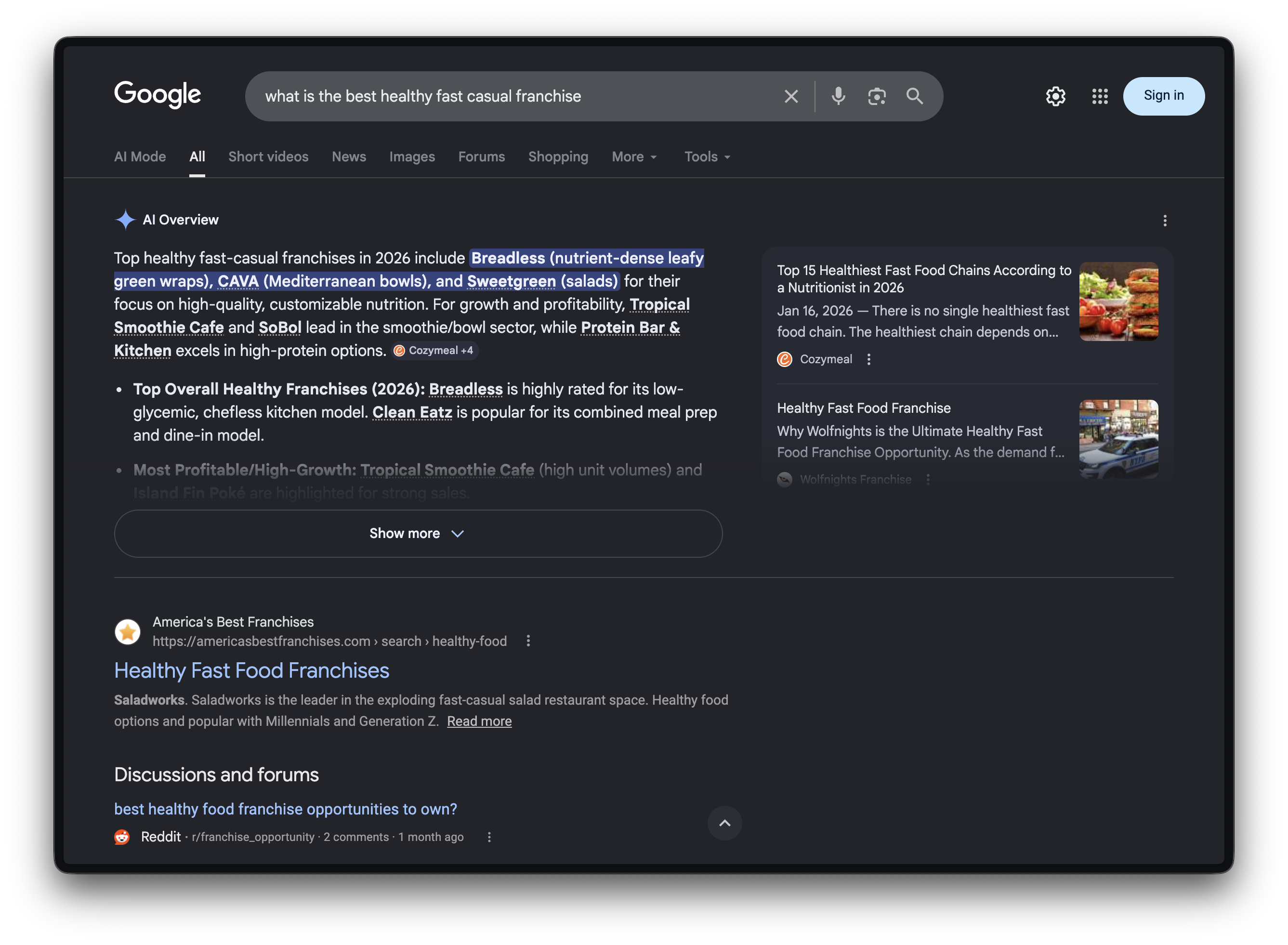
Task: Click the Sign in button
Action: [1163, 96]
